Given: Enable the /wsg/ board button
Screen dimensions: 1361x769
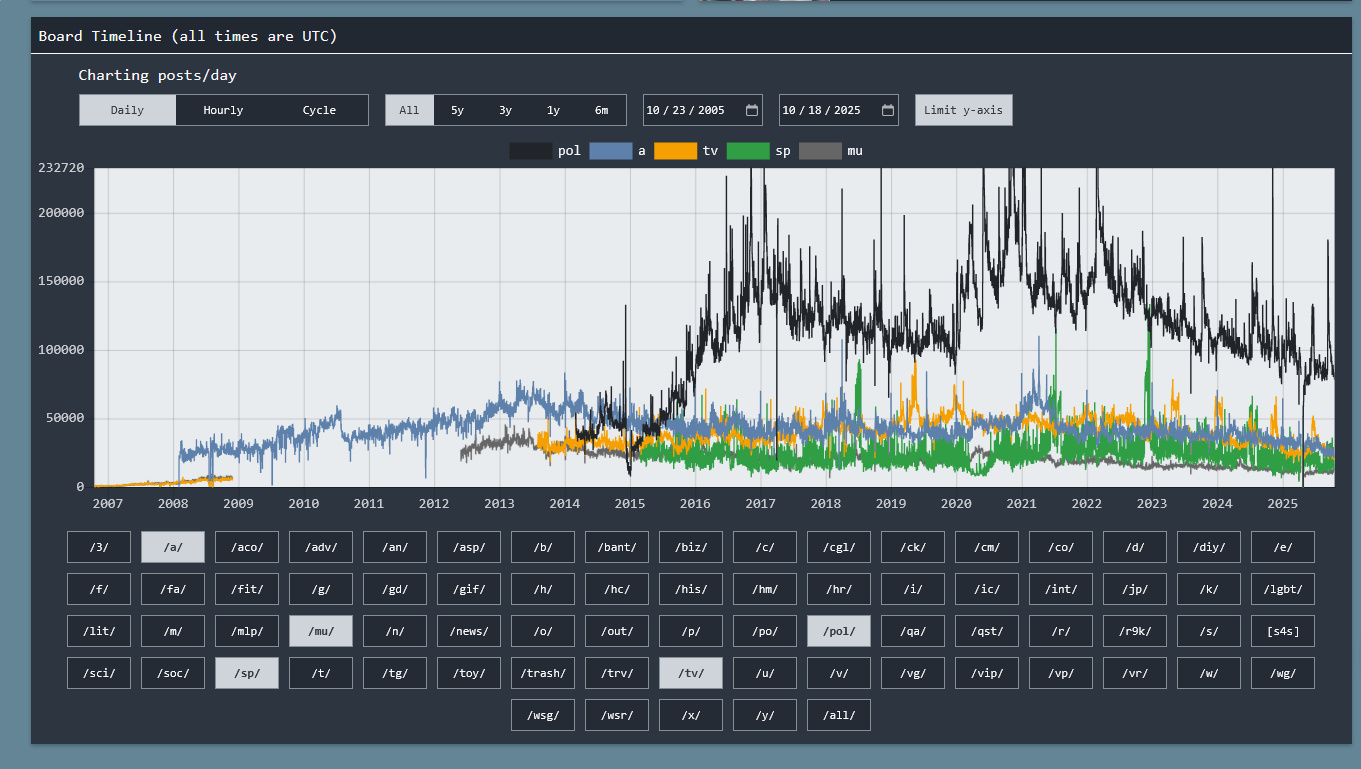Looking at the screenshot, I should click(542, 715).
